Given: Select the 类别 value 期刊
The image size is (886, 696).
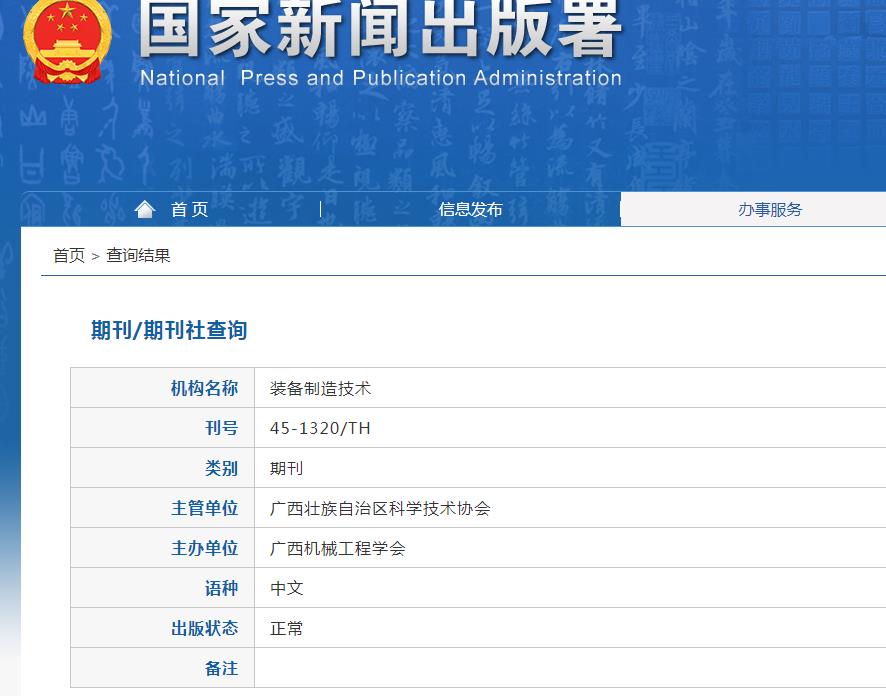Looking at the screenshot, I should tap(286, 467).
